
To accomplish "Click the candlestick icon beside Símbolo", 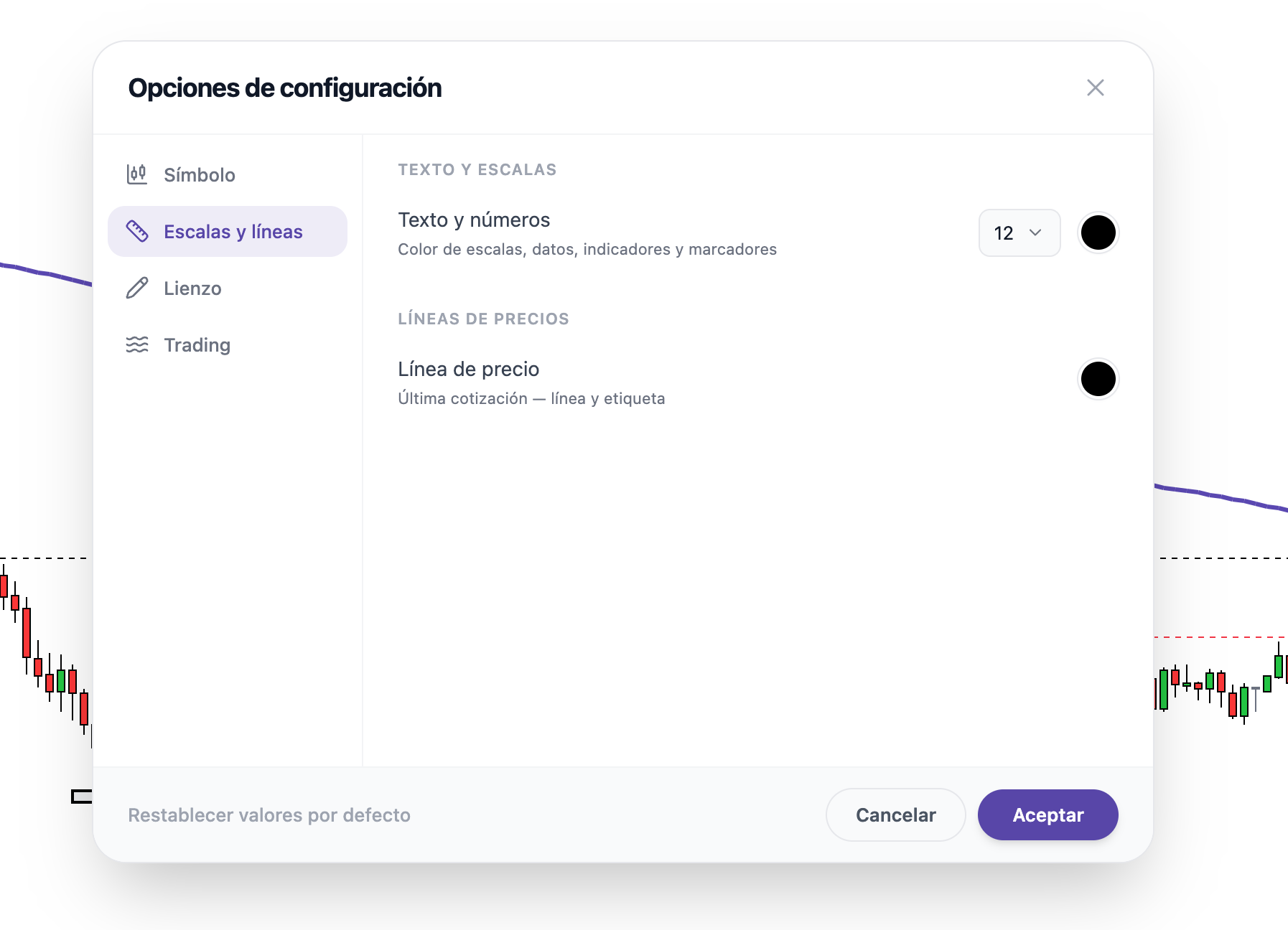I will (x=137, y=174).
